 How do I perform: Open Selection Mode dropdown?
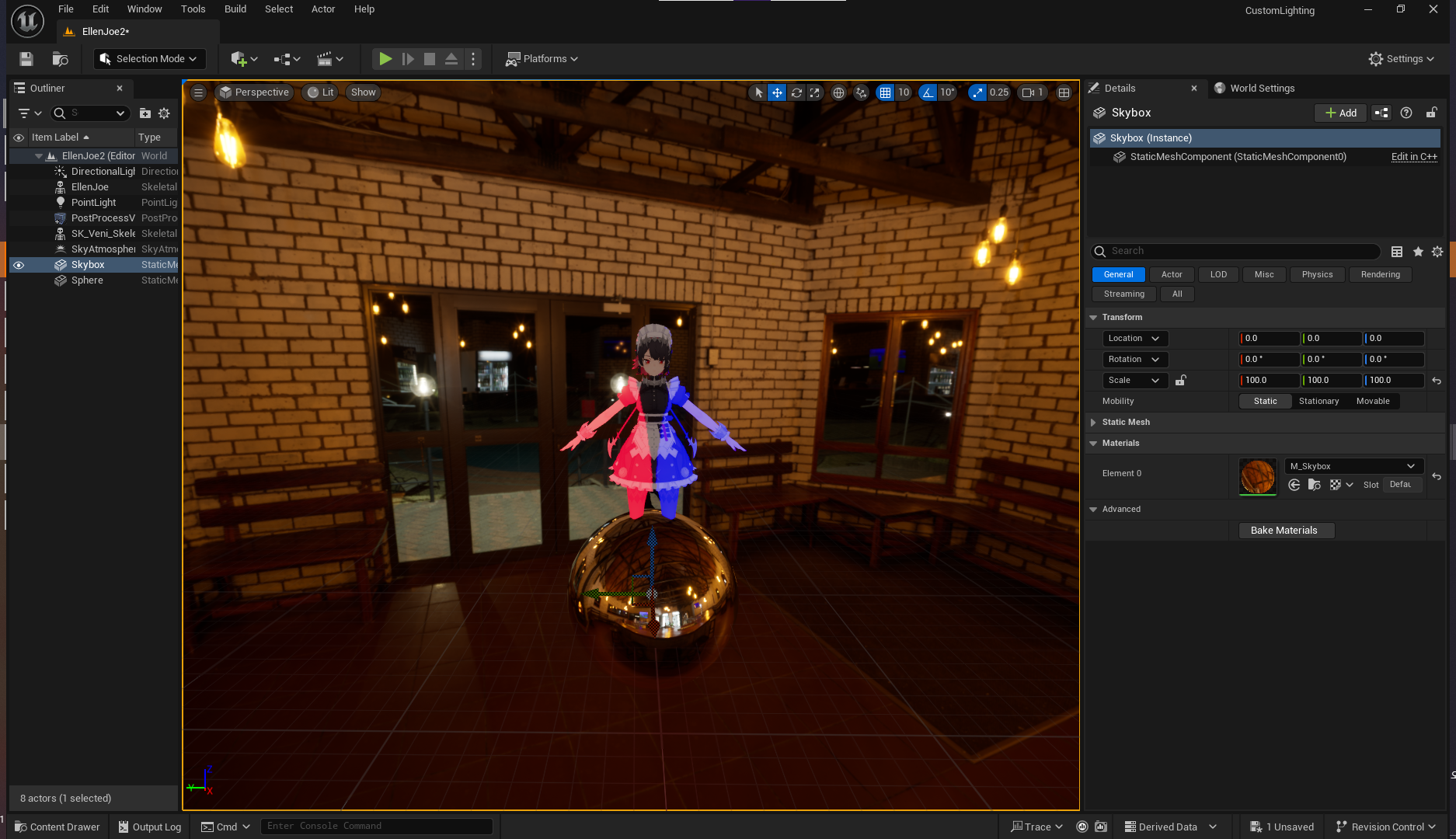(x=149, y=59)
